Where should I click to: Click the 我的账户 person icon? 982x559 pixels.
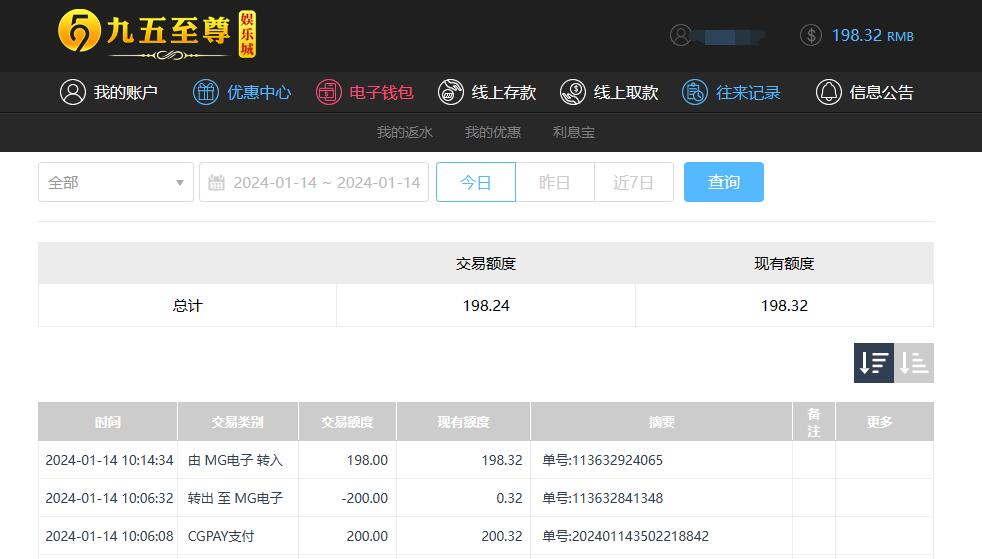point(73,92)
